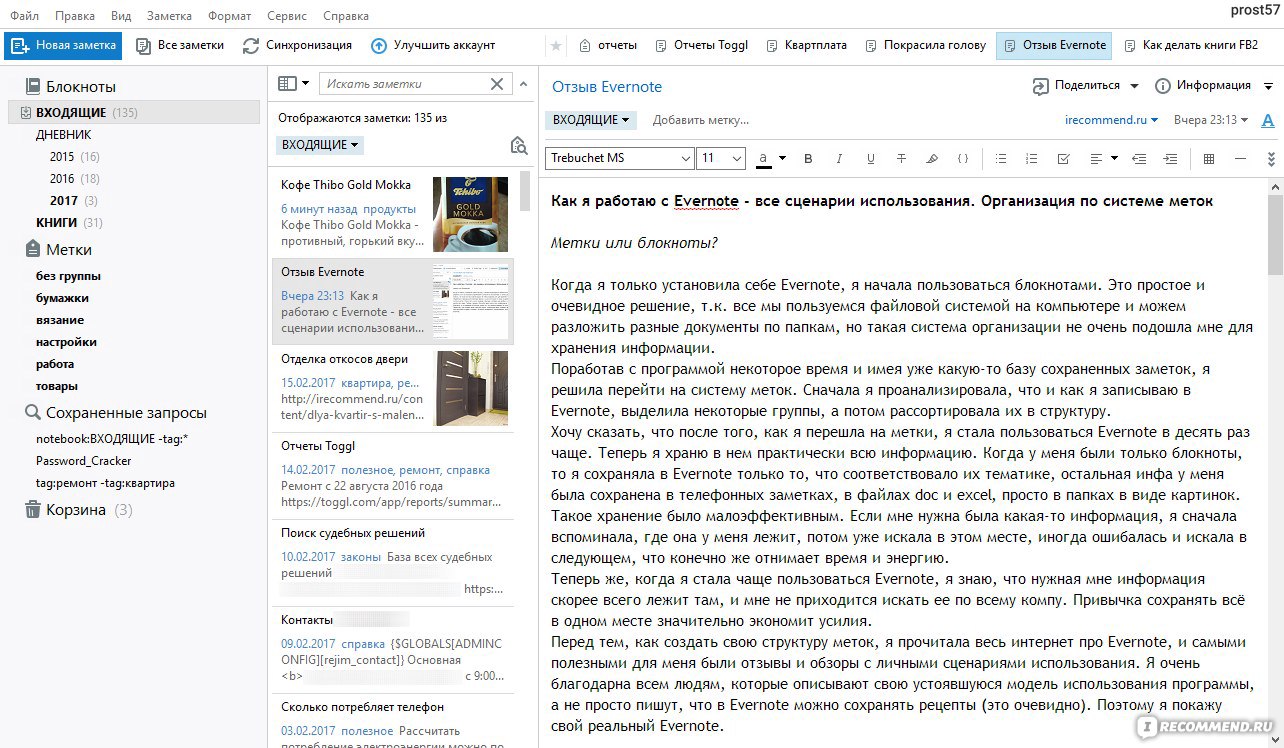1284x748 pixels.
Task: Select the Метки sidebar section
Action: click(x=58, y=250)
